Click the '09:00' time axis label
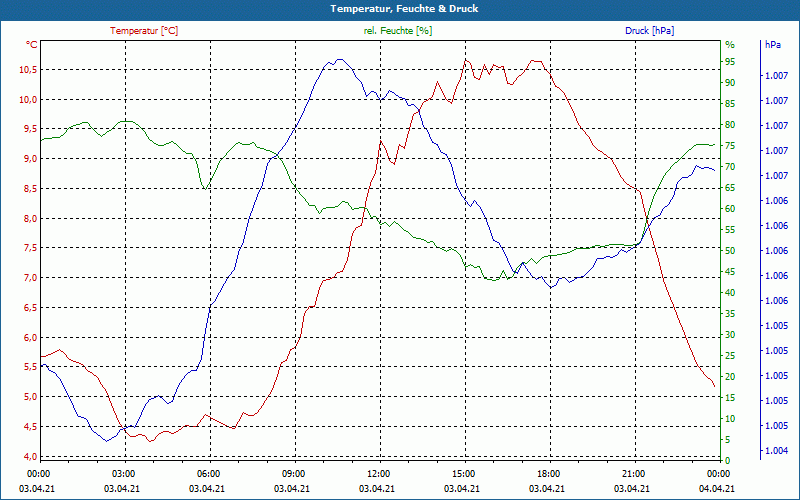This screenshot has height=500, width=800. coord(293,473)
